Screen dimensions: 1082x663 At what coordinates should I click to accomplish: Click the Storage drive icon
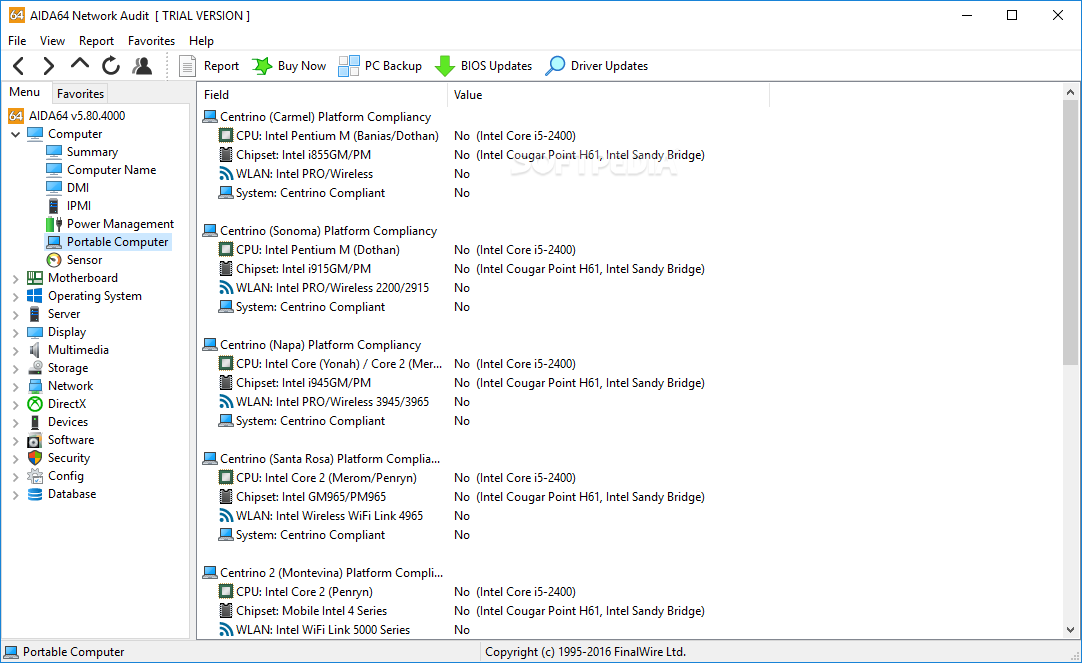[x=35, y=368]
